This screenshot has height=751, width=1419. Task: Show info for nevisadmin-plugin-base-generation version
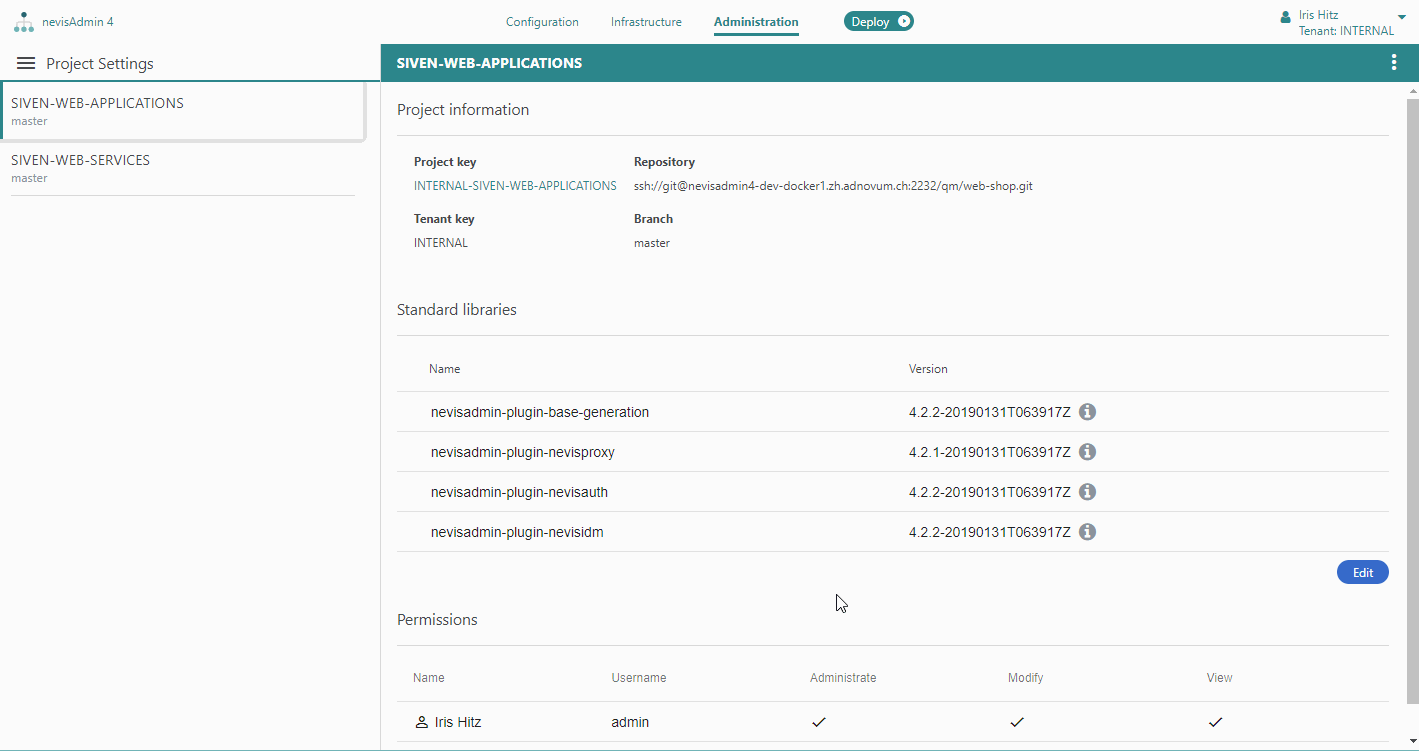(x=1088, y=412)
